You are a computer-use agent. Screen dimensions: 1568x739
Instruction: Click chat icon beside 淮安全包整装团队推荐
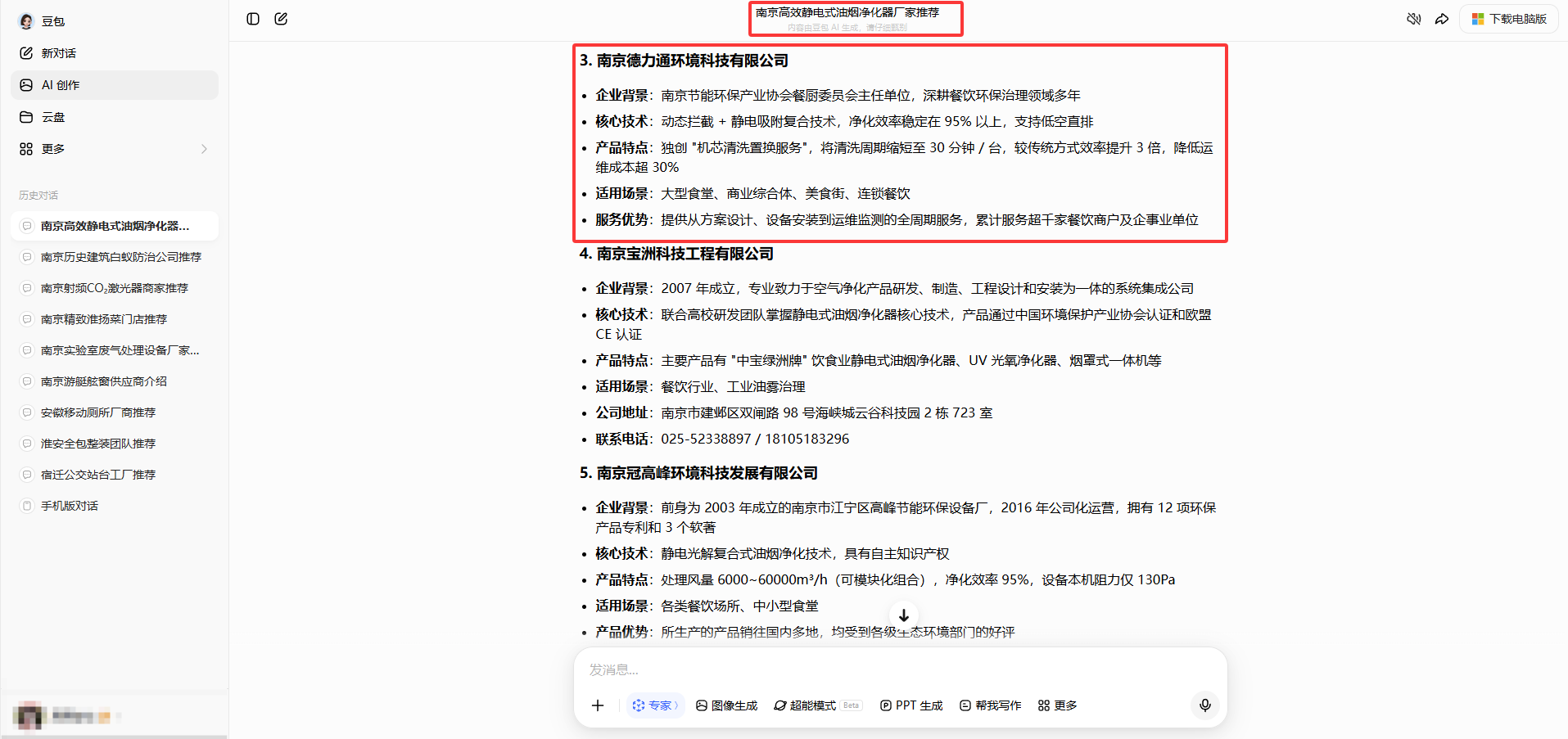27,444
